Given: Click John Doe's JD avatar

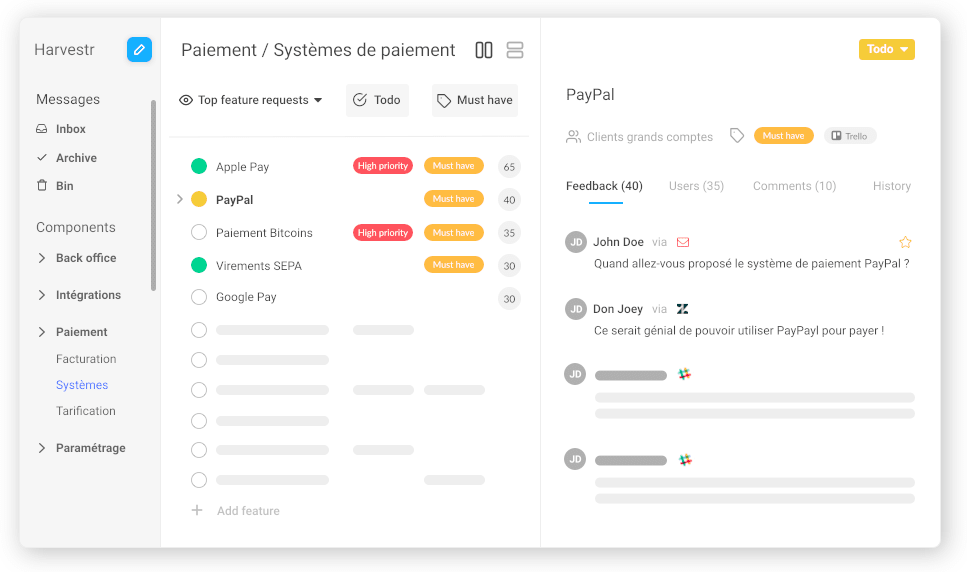Looking at the screenshot, I should pyautogui.click(x=576, y=242).
